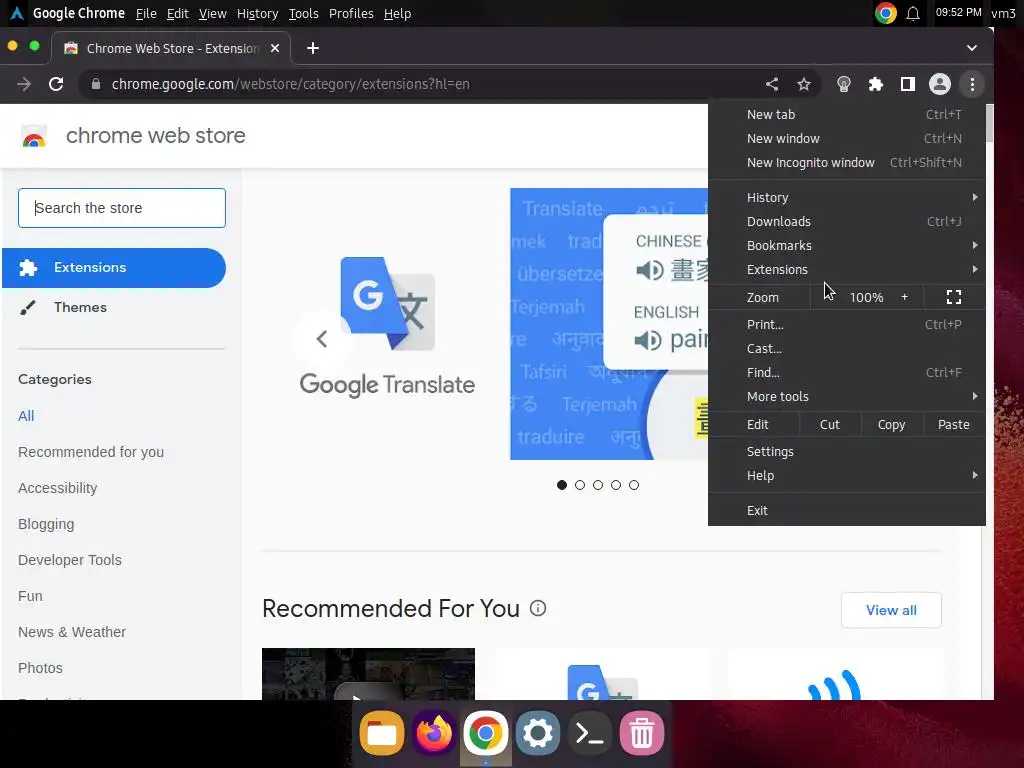Open the Accessibility category
This screenshot has height=768, width=1024.
coord(57,488)
